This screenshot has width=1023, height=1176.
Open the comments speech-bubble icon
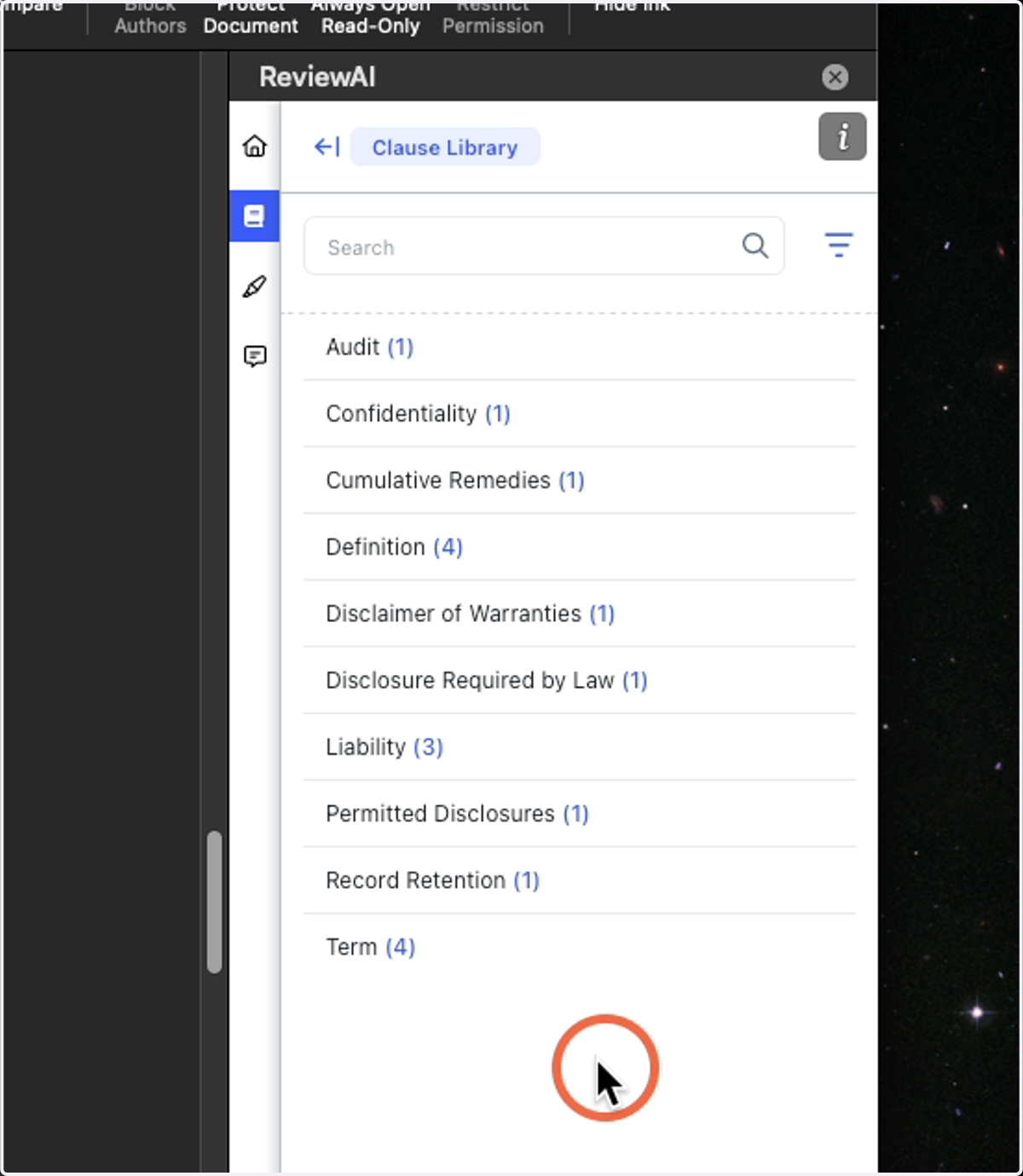(x=254, y=356)
